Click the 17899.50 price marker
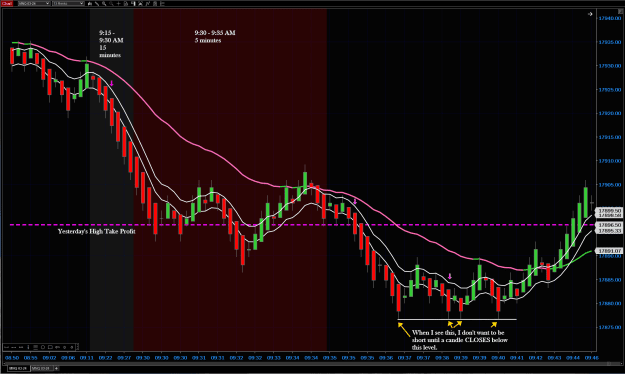625x374 pixels. [x=608, y=211]
